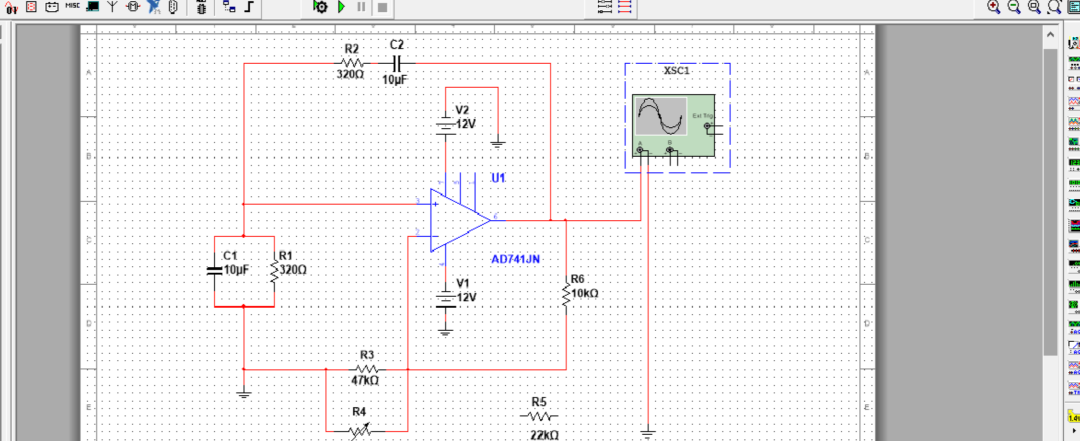1080x441 pixels.
Task: Select the XSC1 oscilloscope on the schematic
Action: coord(673,126)
